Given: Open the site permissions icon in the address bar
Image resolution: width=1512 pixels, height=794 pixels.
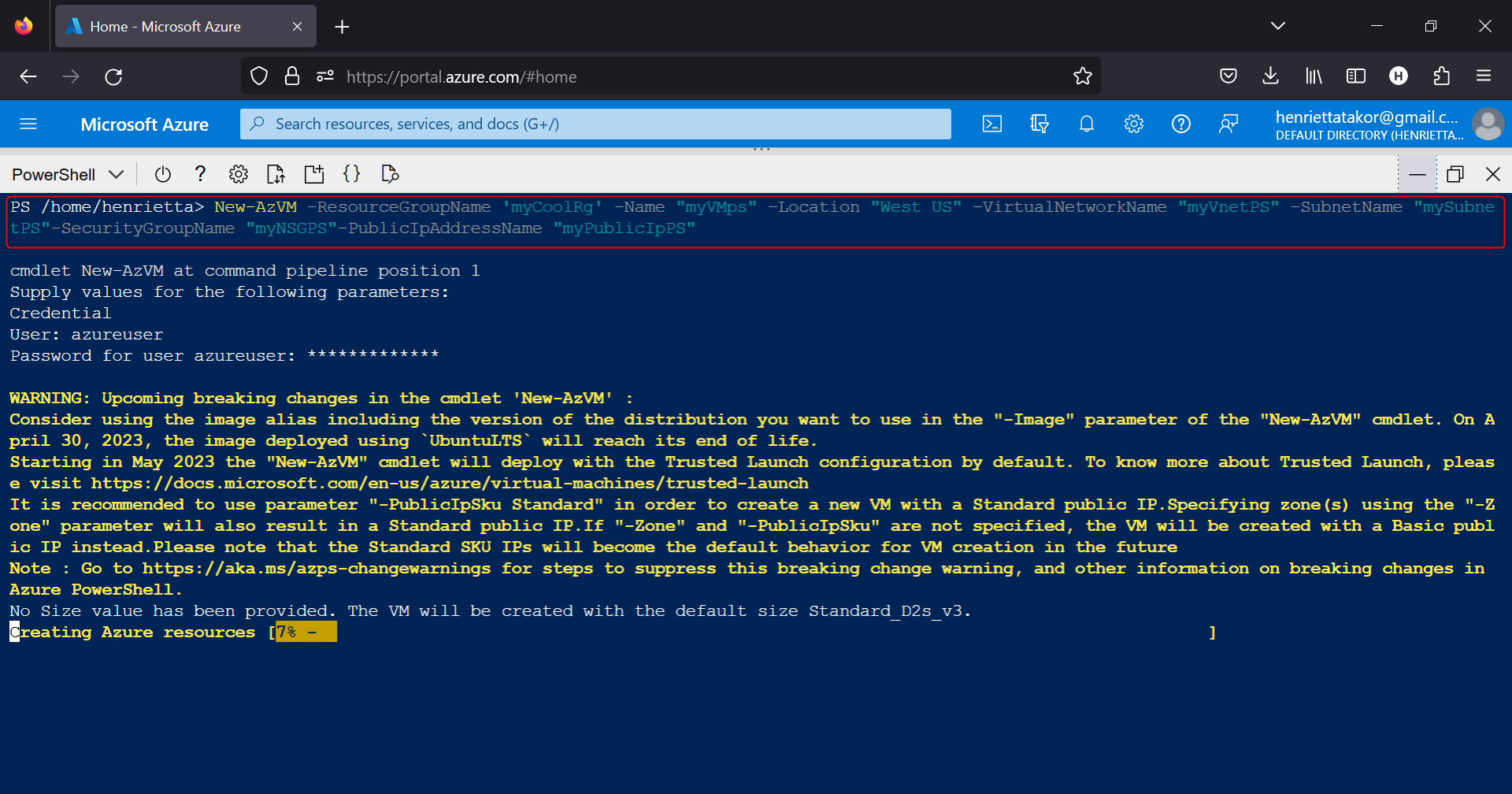Looking at the screenshot, I should 325,76.
